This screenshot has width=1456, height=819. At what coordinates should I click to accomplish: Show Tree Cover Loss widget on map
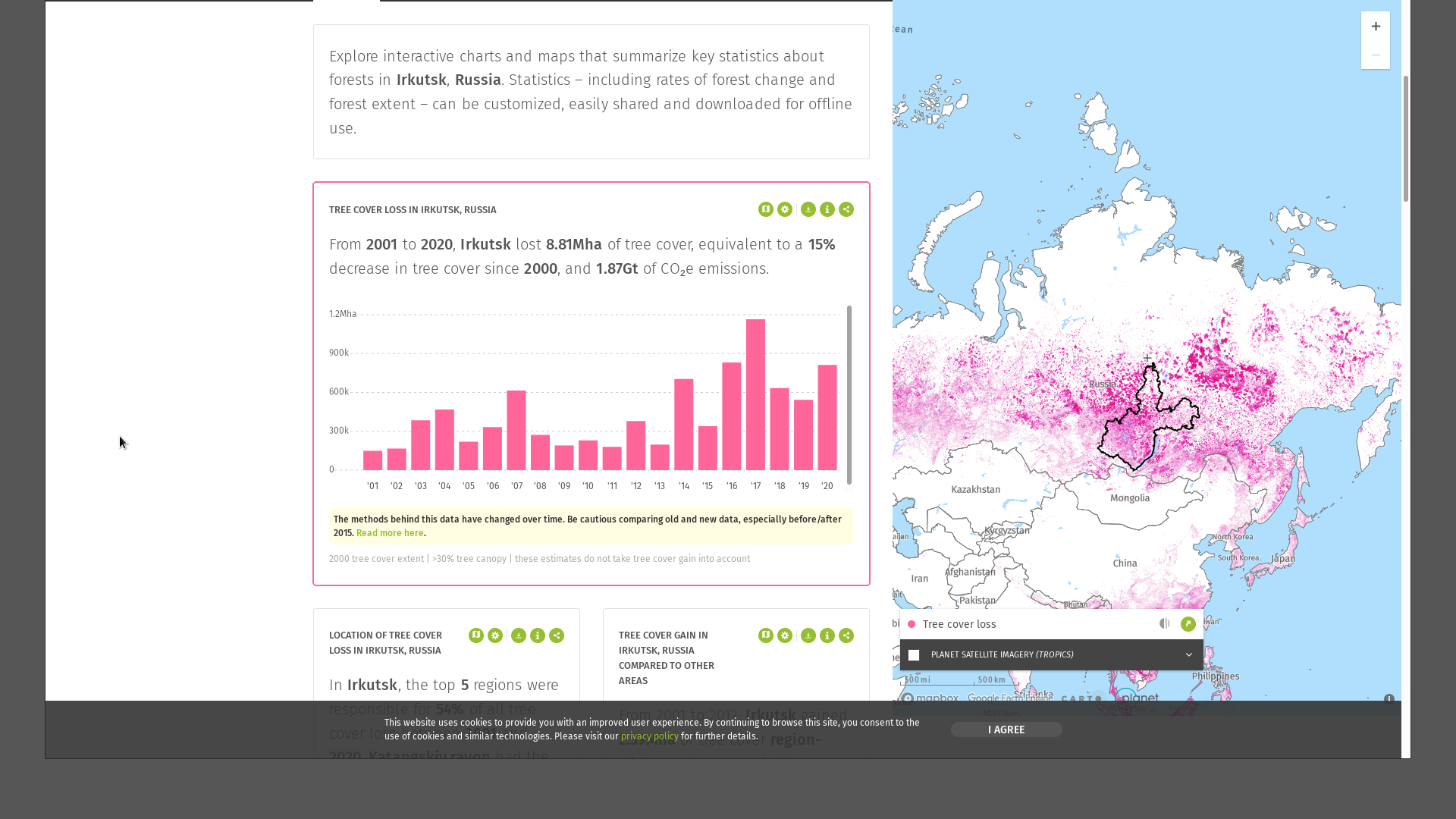766,209
